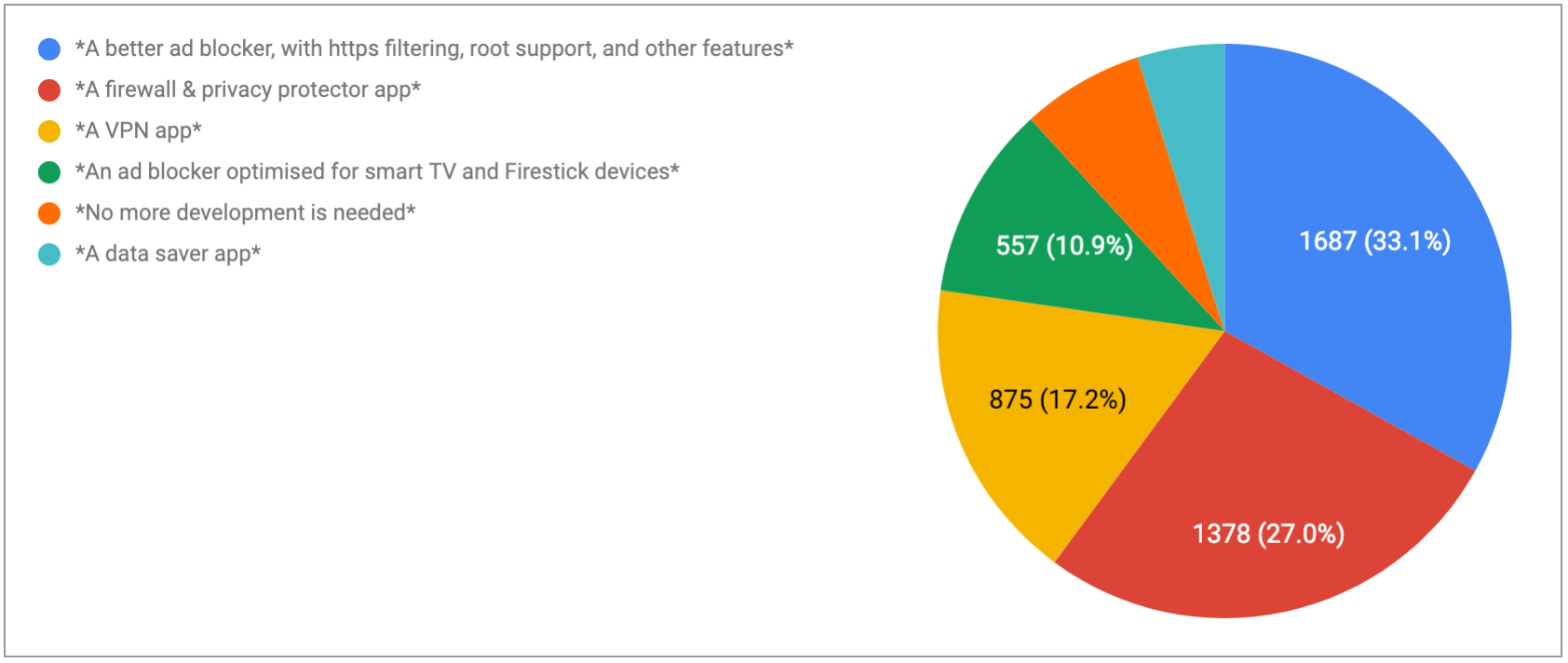
Task: Select the 'No more development is needed' legend text
Action: 245,212
